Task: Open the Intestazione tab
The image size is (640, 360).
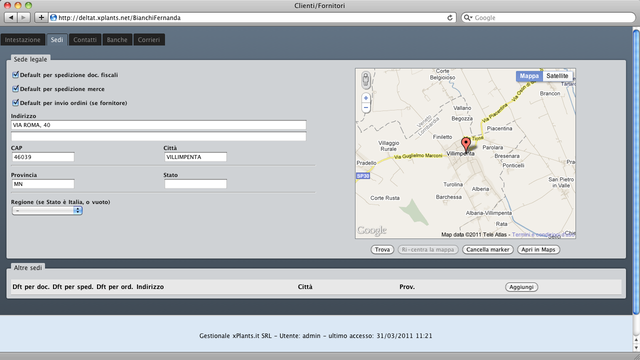Action: point(23,40)
